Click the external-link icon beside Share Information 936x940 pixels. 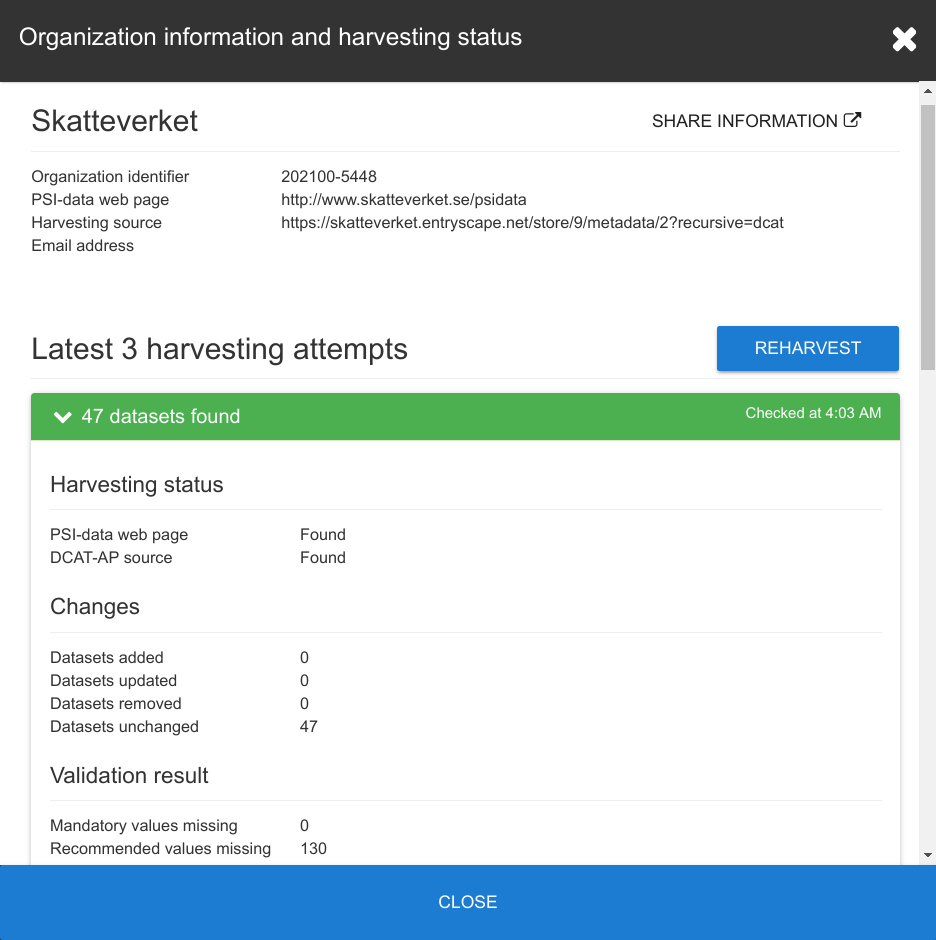[x=852, y=120]
